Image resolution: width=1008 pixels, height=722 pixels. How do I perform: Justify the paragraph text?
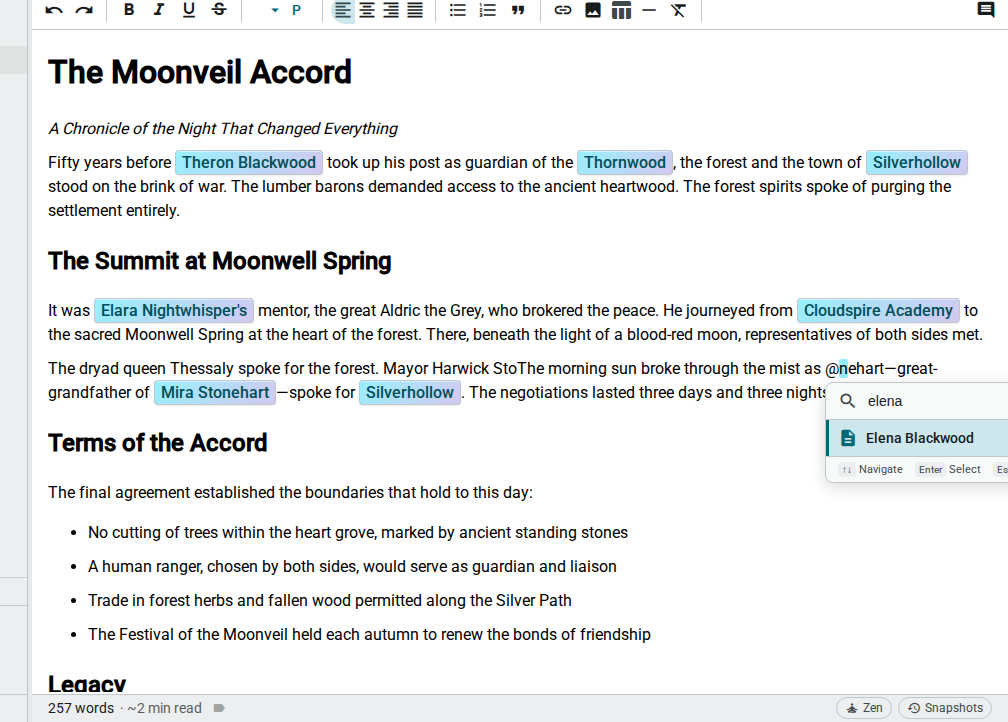pos(415,10)
